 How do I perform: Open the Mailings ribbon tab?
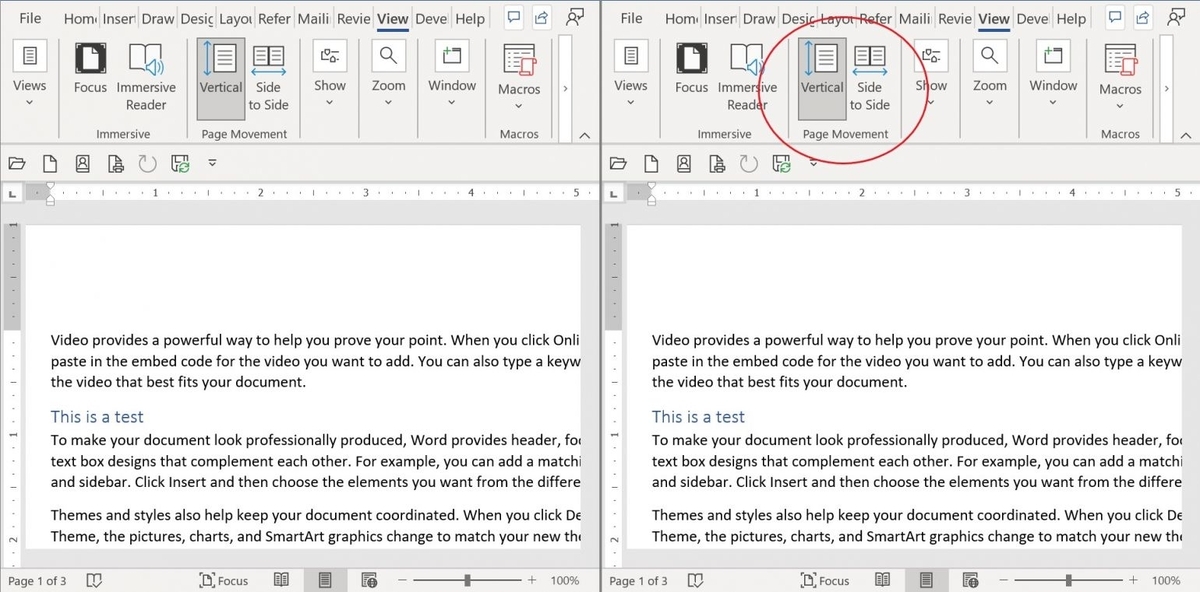313,18
